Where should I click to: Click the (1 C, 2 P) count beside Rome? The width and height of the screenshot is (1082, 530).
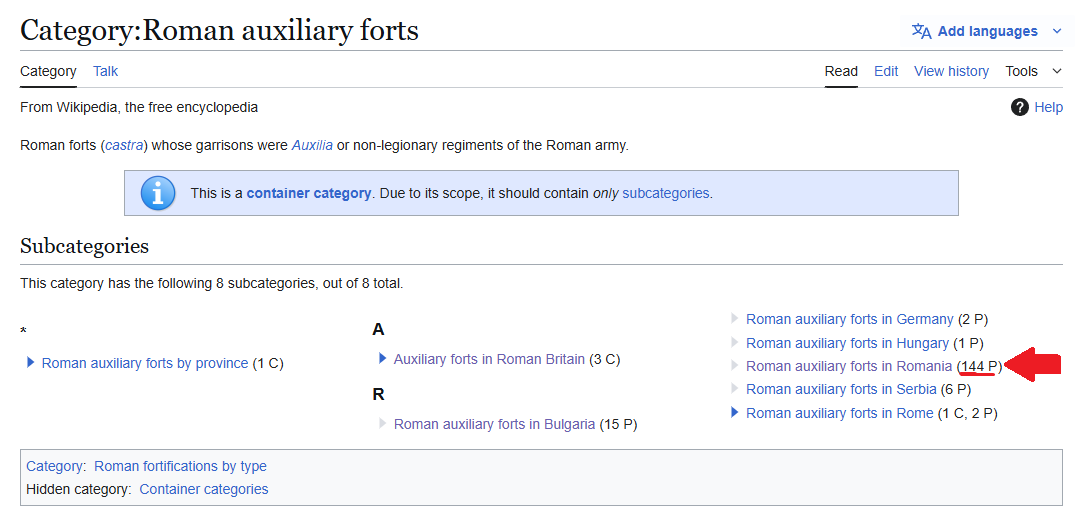967,413
